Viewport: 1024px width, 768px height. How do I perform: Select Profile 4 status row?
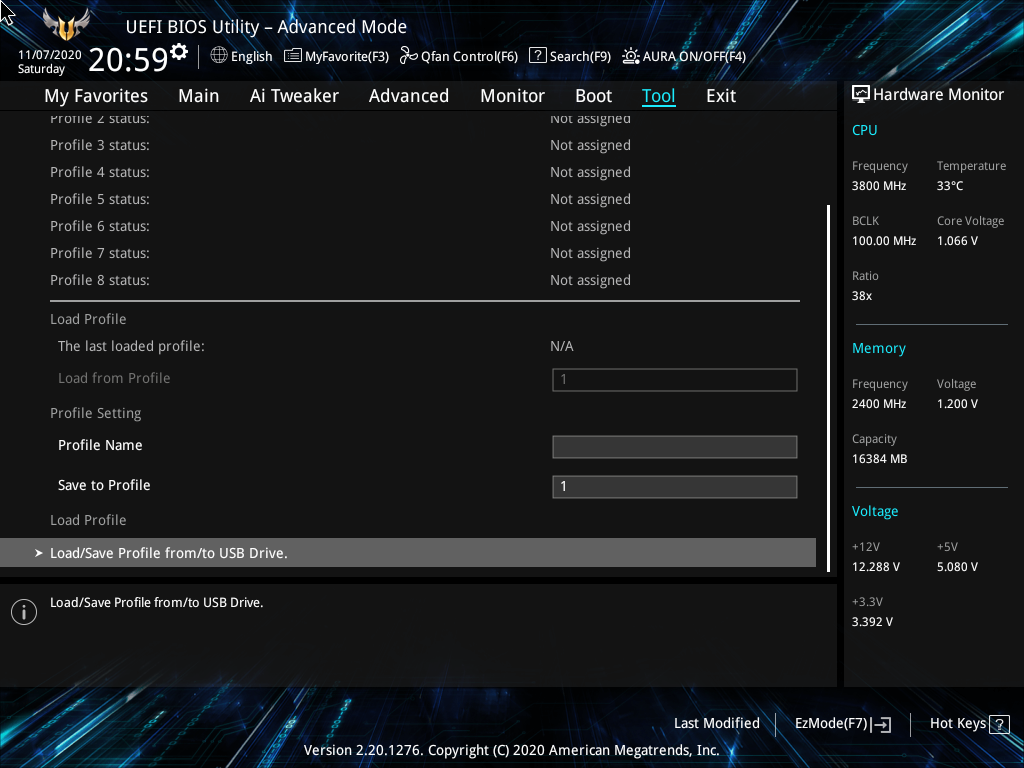tap(424, 172)
